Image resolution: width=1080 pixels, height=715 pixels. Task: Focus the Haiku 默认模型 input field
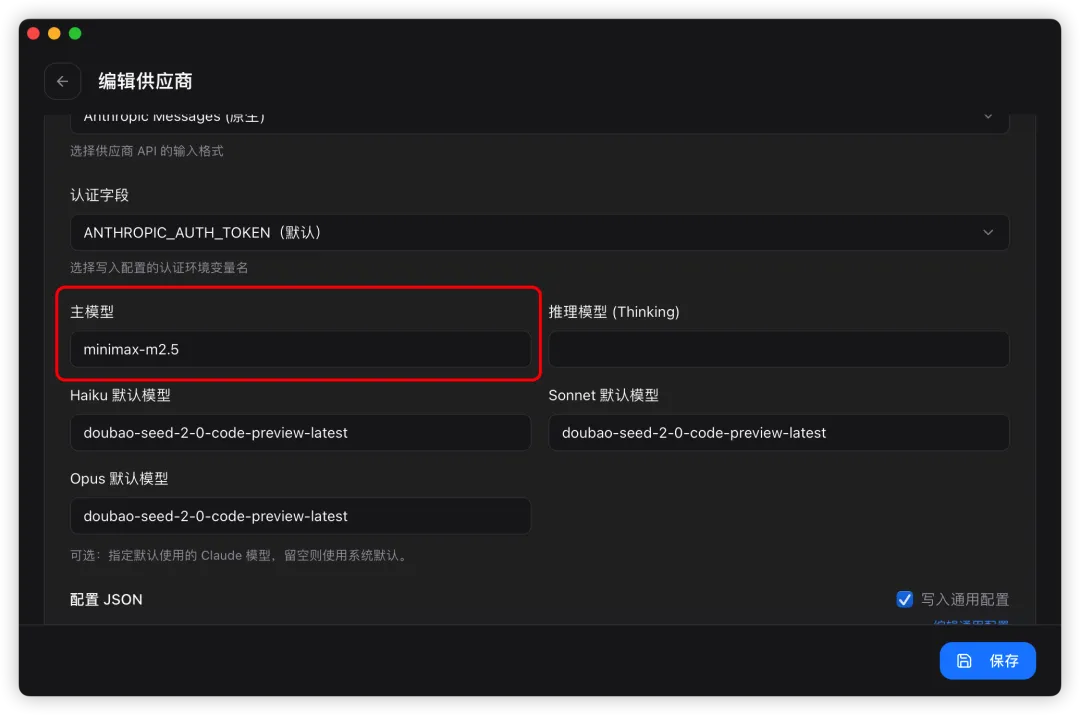300,433
